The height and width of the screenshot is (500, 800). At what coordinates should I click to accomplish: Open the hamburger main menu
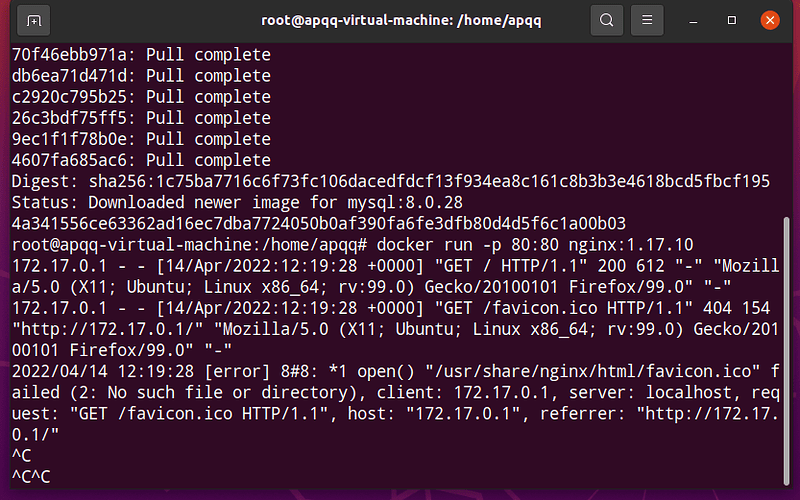point(647,20)
